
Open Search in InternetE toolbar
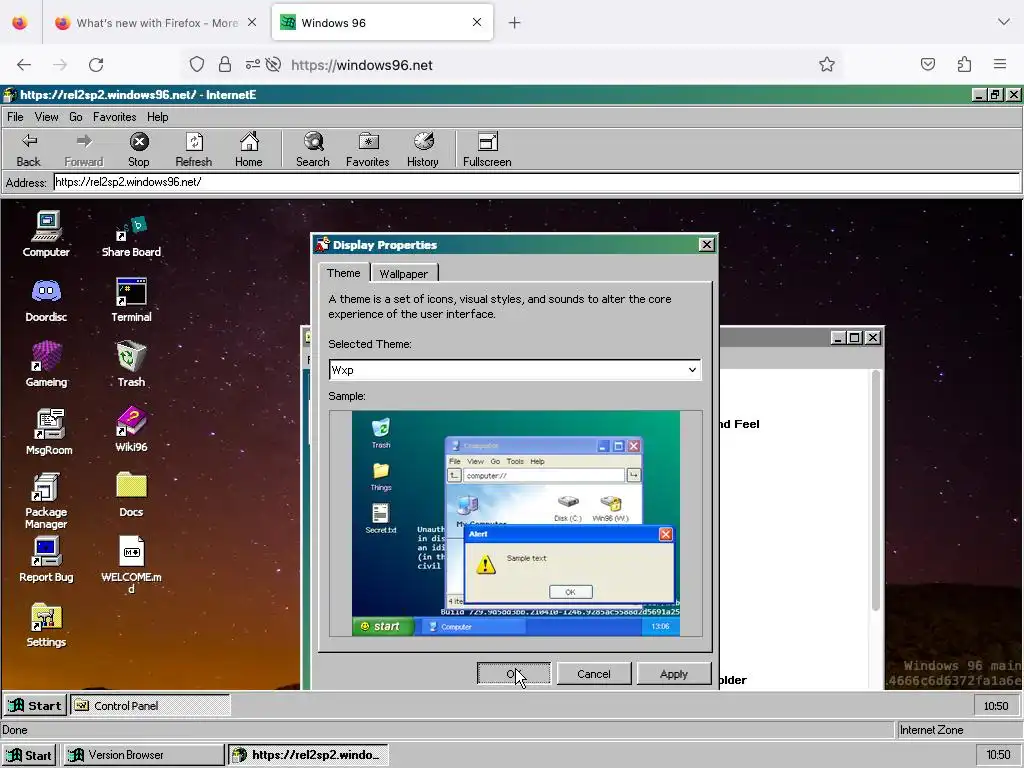[x=313, y=150]
